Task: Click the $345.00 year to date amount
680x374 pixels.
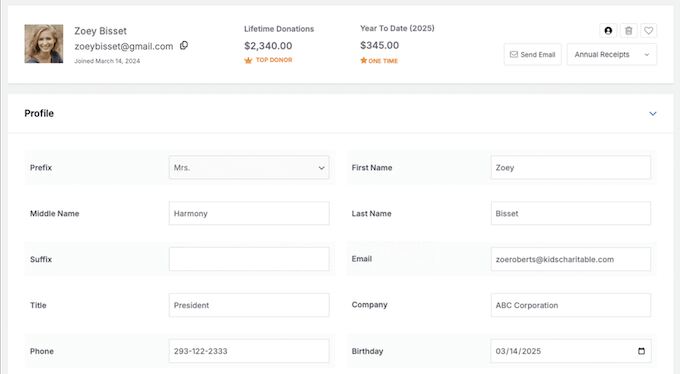Action: tap(379, 45)
